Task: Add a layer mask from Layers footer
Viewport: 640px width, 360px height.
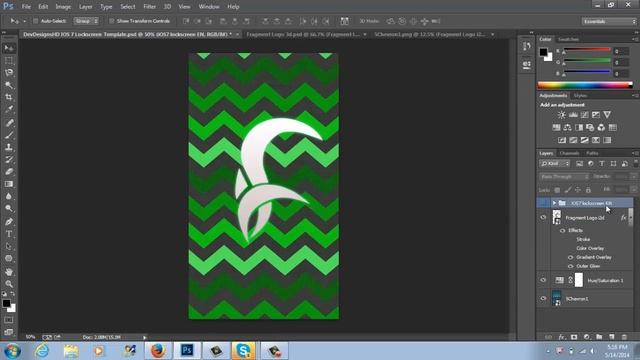Action: pyautogui.click(x=574, y=337)
